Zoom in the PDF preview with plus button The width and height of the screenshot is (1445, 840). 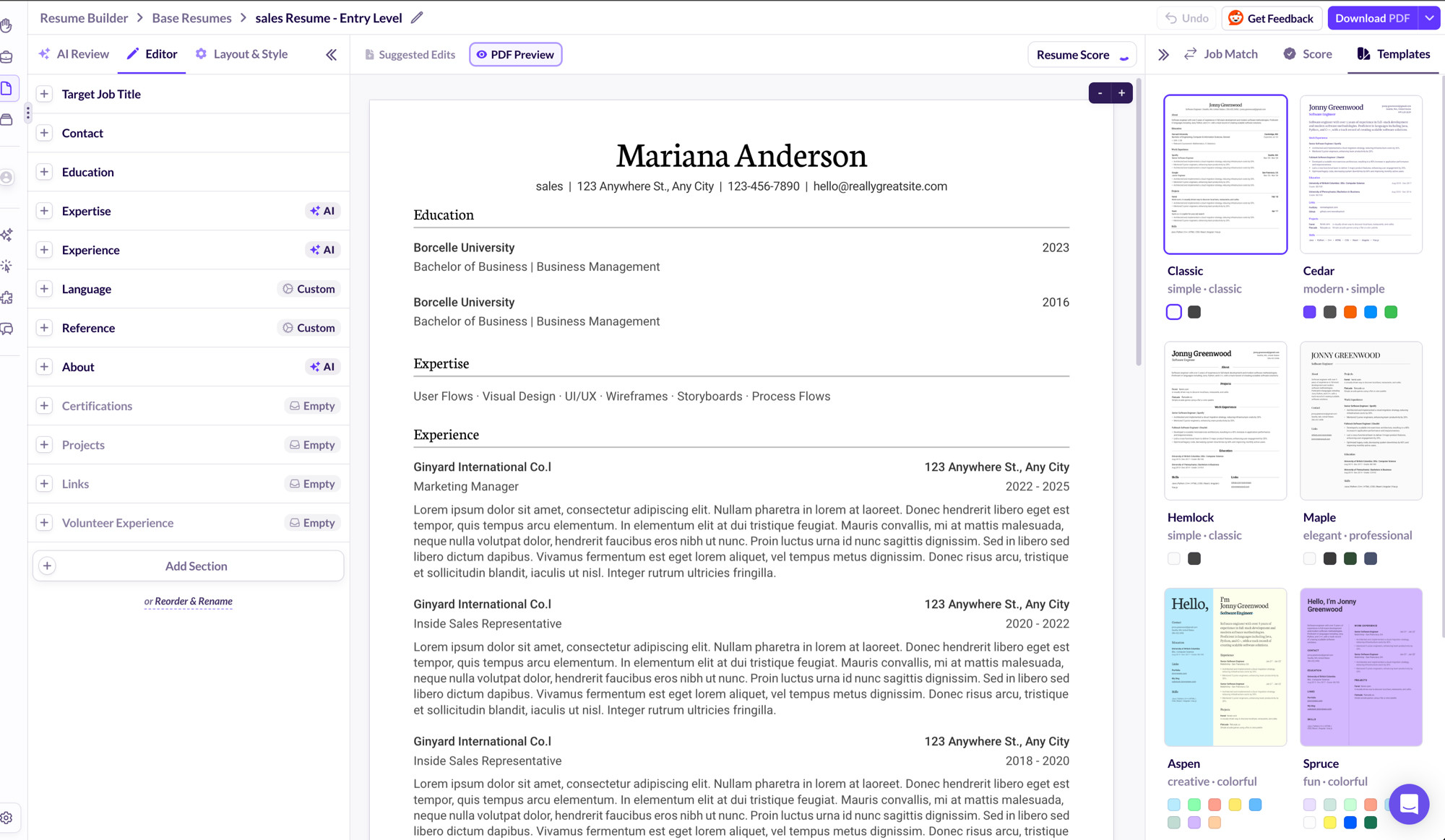(x=1121, y=93)
